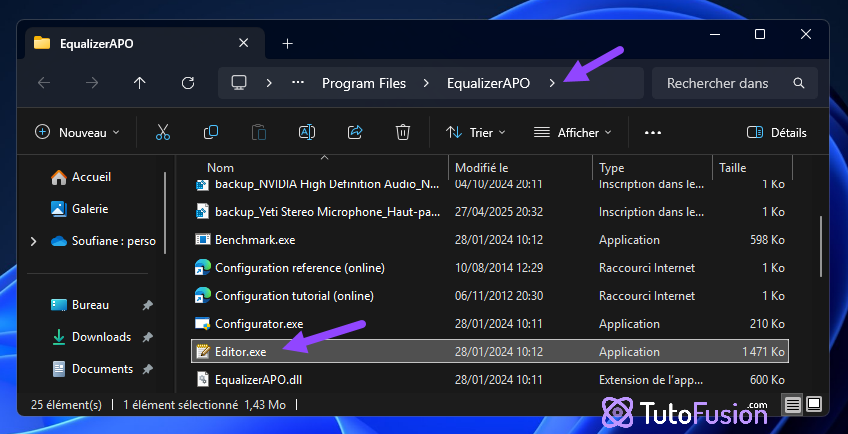
Task: Open the Nouveau dropdown menu
Action: tap(77, 132)
